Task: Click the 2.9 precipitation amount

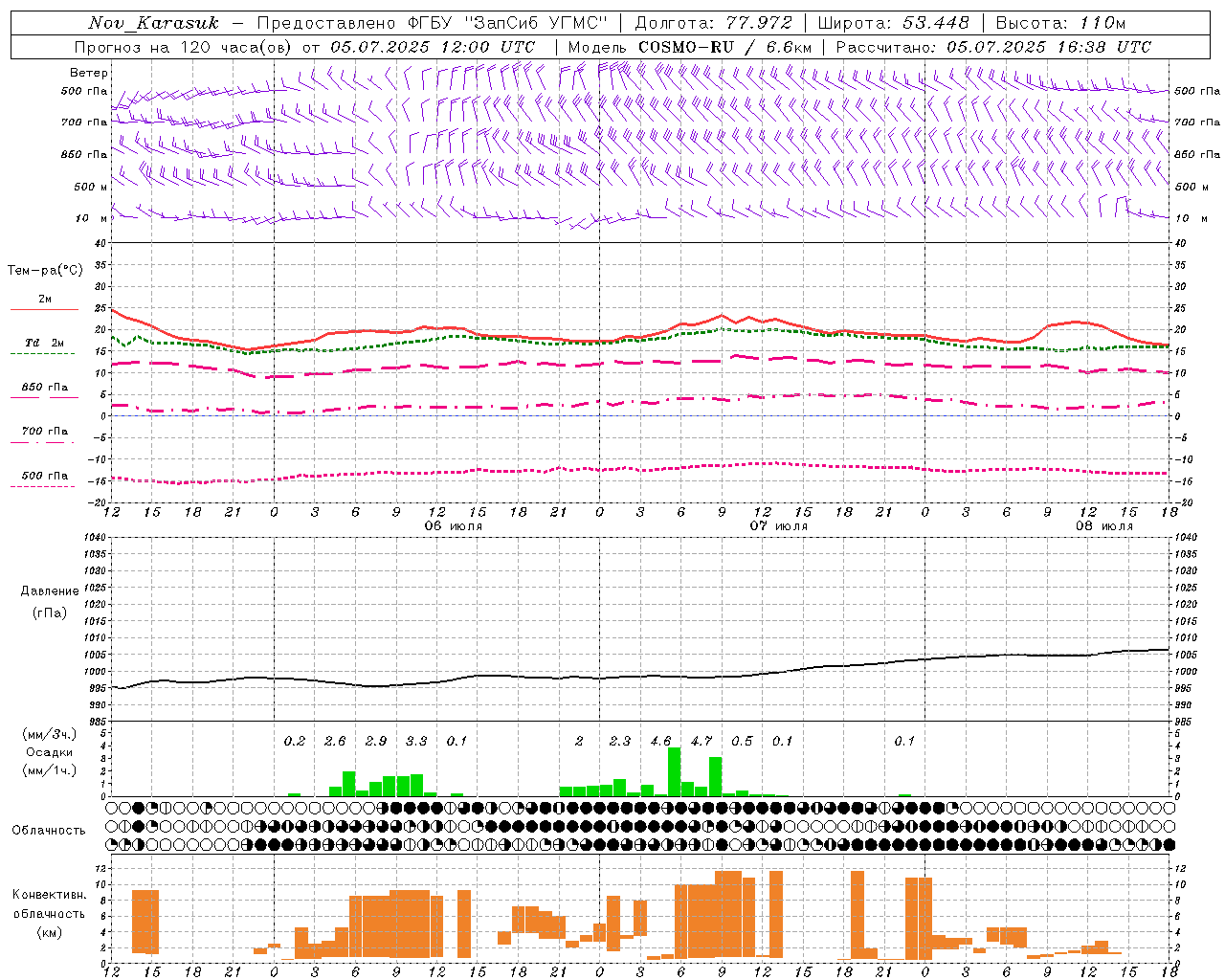Action: tap(376, 741)
